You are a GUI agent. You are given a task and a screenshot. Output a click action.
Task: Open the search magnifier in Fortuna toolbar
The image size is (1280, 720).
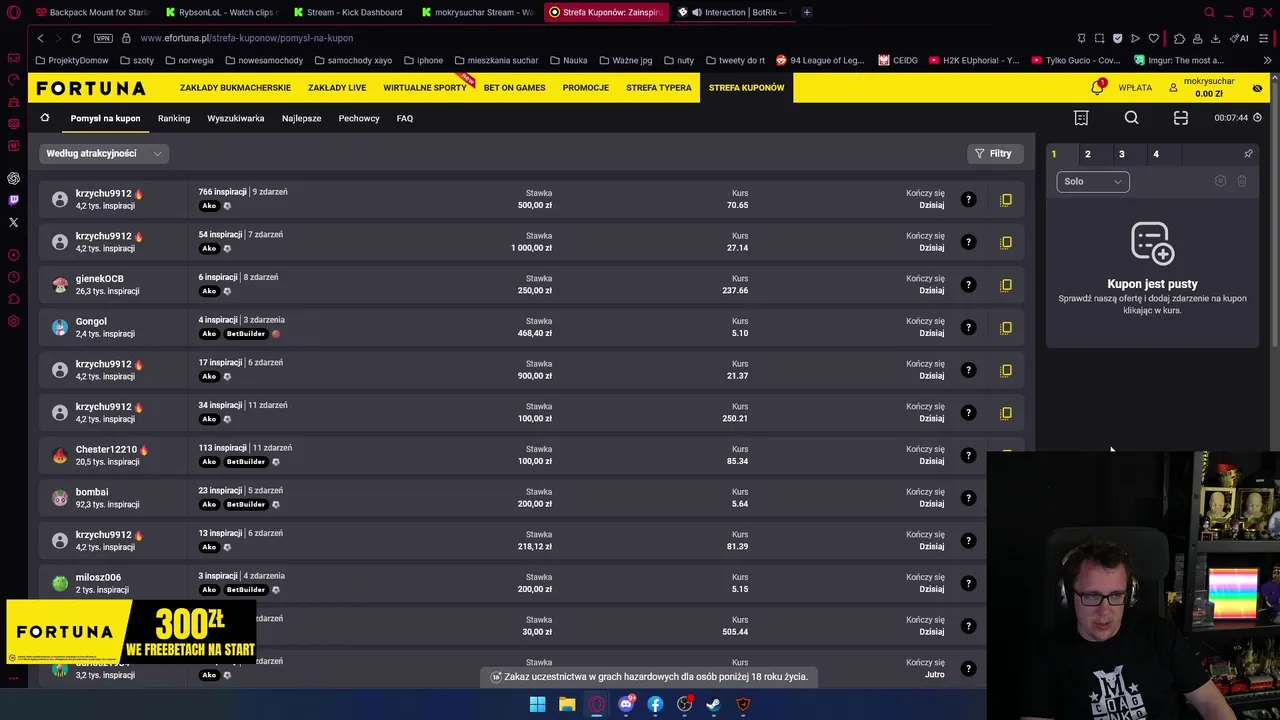[x=1131, y=118]
